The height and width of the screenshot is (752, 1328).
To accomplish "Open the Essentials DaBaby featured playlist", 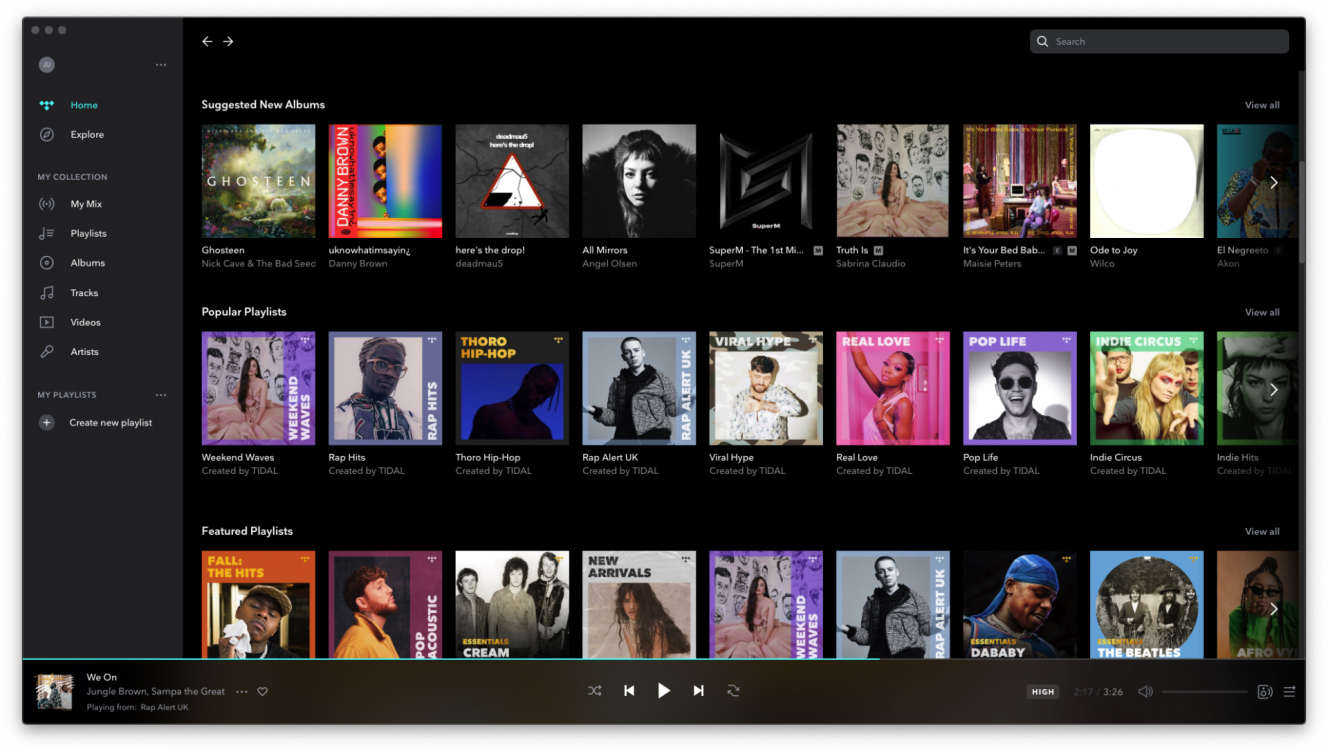I will pyautogui.click(x=1020, y=604).
